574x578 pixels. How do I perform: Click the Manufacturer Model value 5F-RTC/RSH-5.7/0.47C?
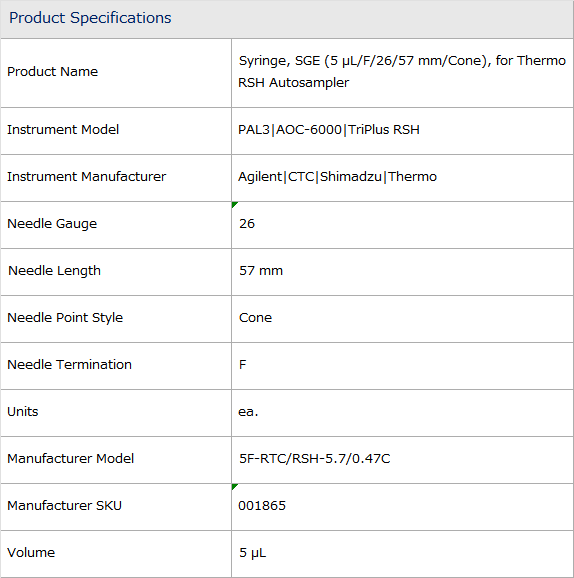pos(314,459)
